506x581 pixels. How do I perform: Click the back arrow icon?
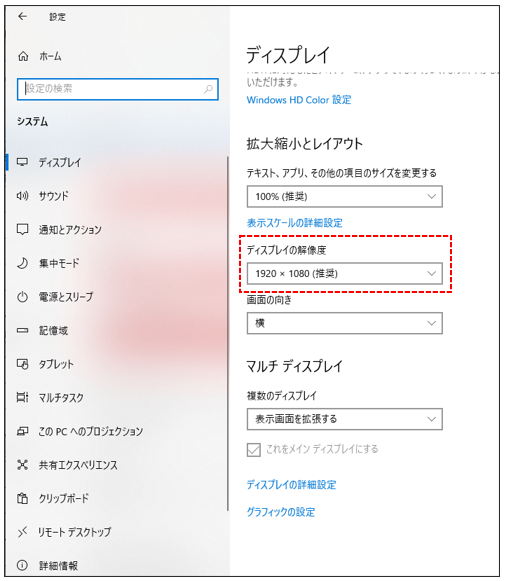pos(23,16)
